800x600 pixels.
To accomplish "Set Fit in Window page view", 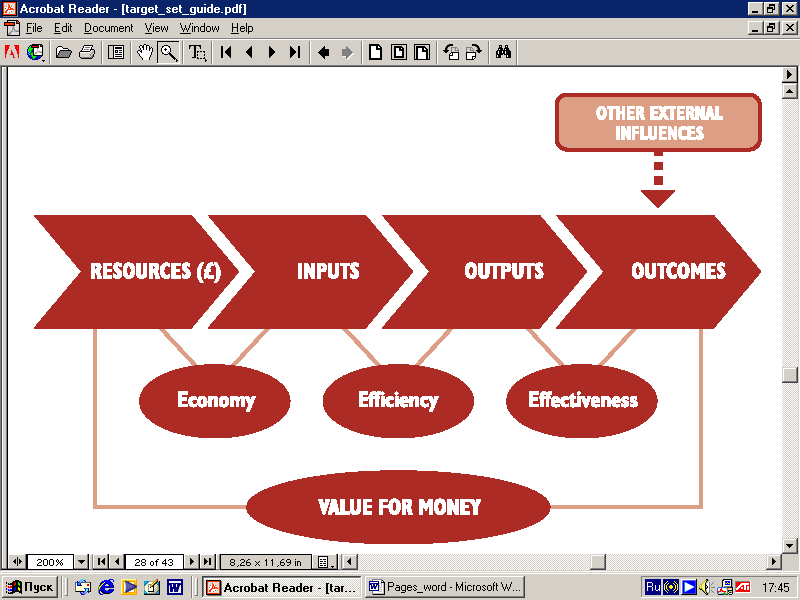I will pos(399,52).
